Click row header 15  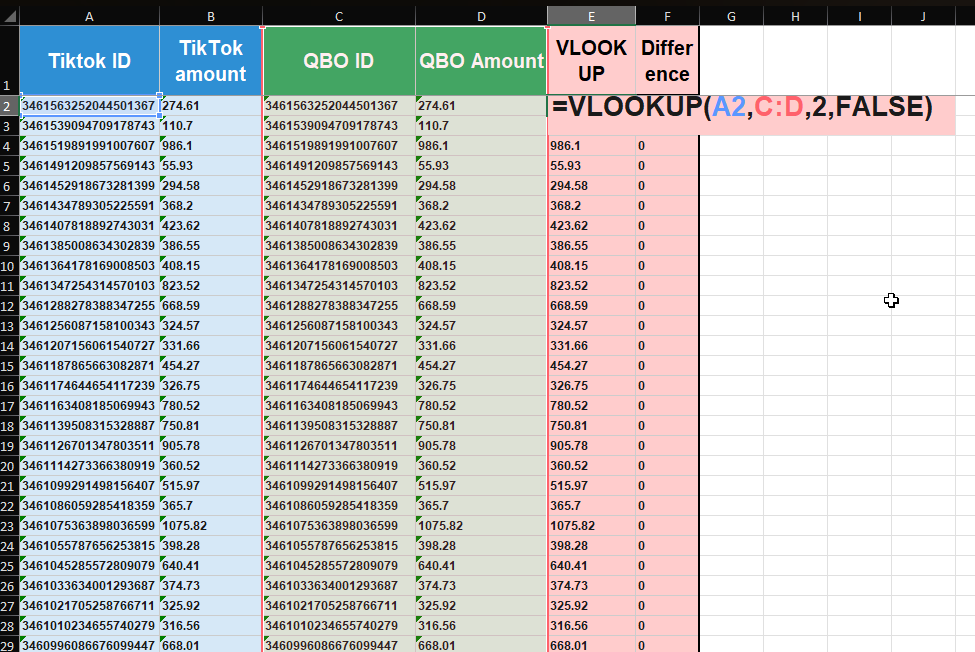pos(8,366)
